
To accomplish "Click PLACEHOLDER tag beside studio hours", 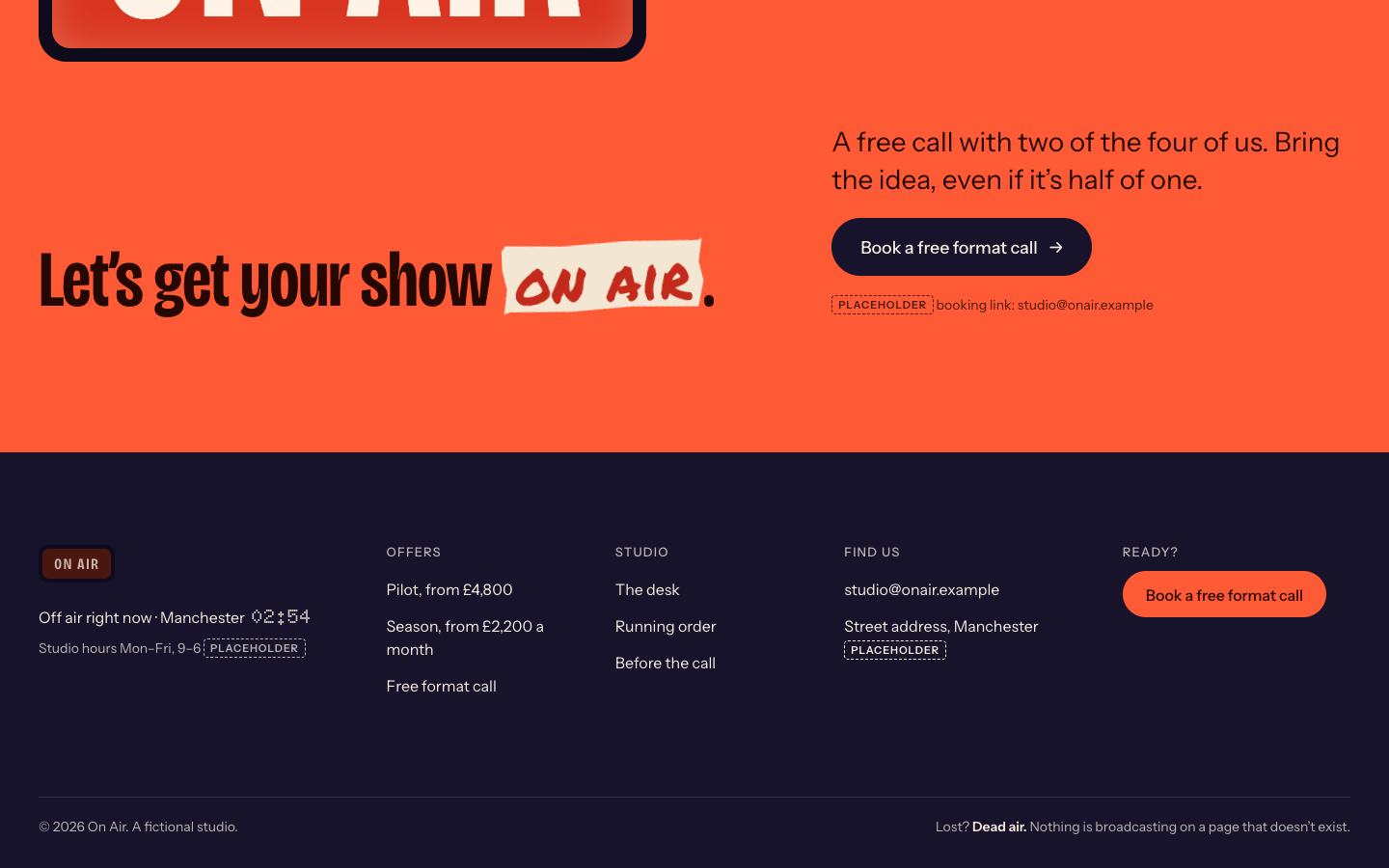I will point(255,648).
